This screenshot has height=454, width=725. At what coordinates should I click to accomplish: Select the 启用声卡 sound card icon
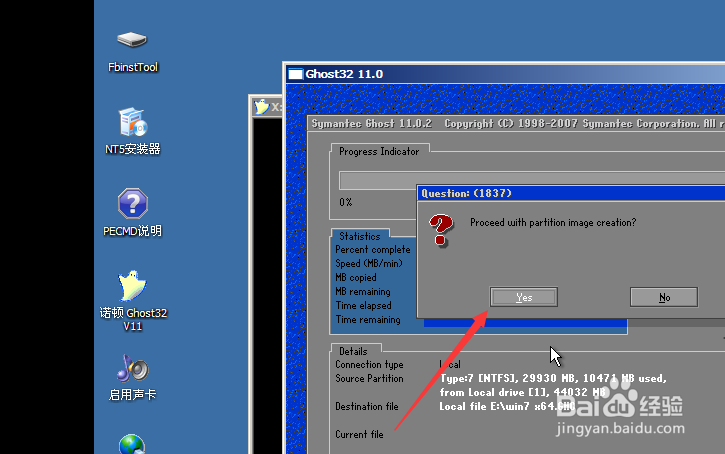(133, 378)
